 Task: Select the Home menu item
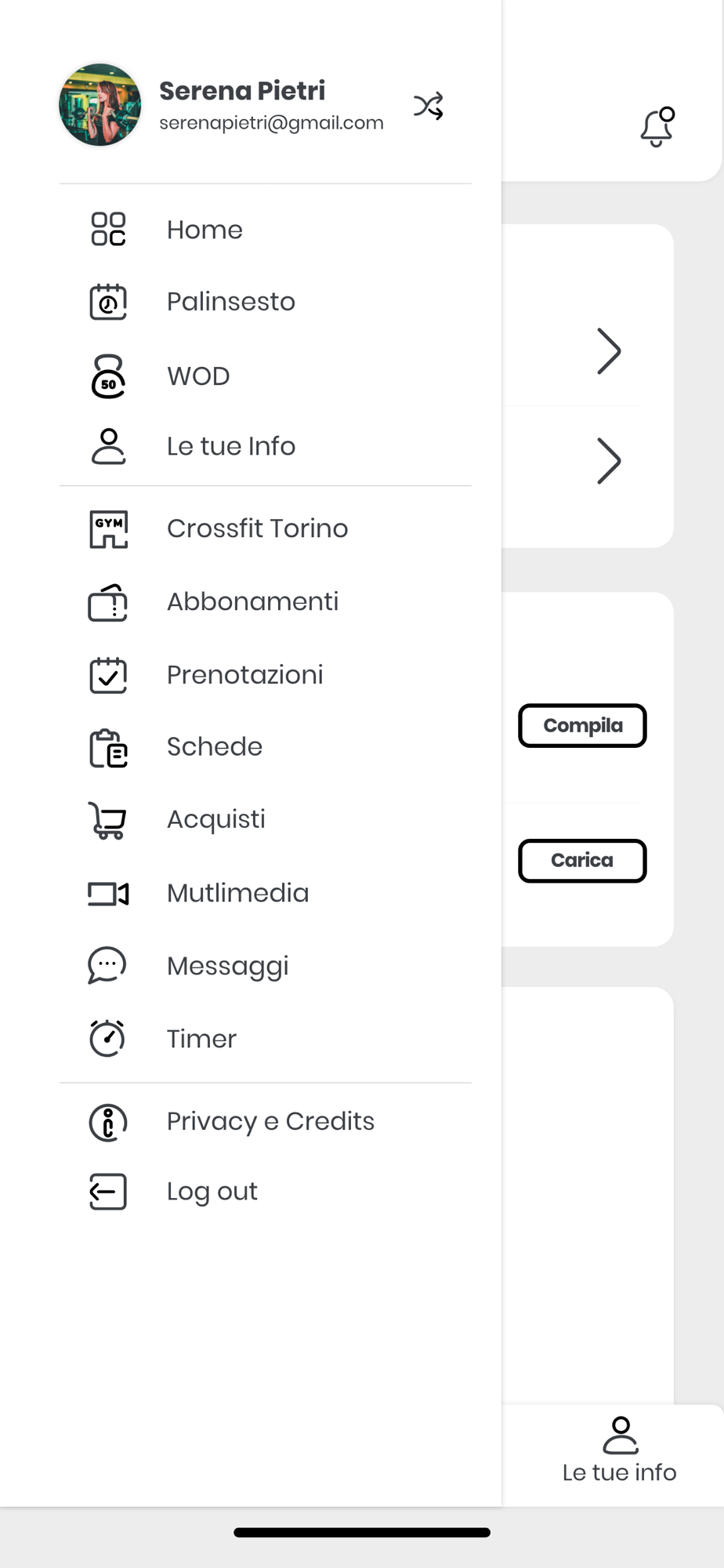(205, 230)
